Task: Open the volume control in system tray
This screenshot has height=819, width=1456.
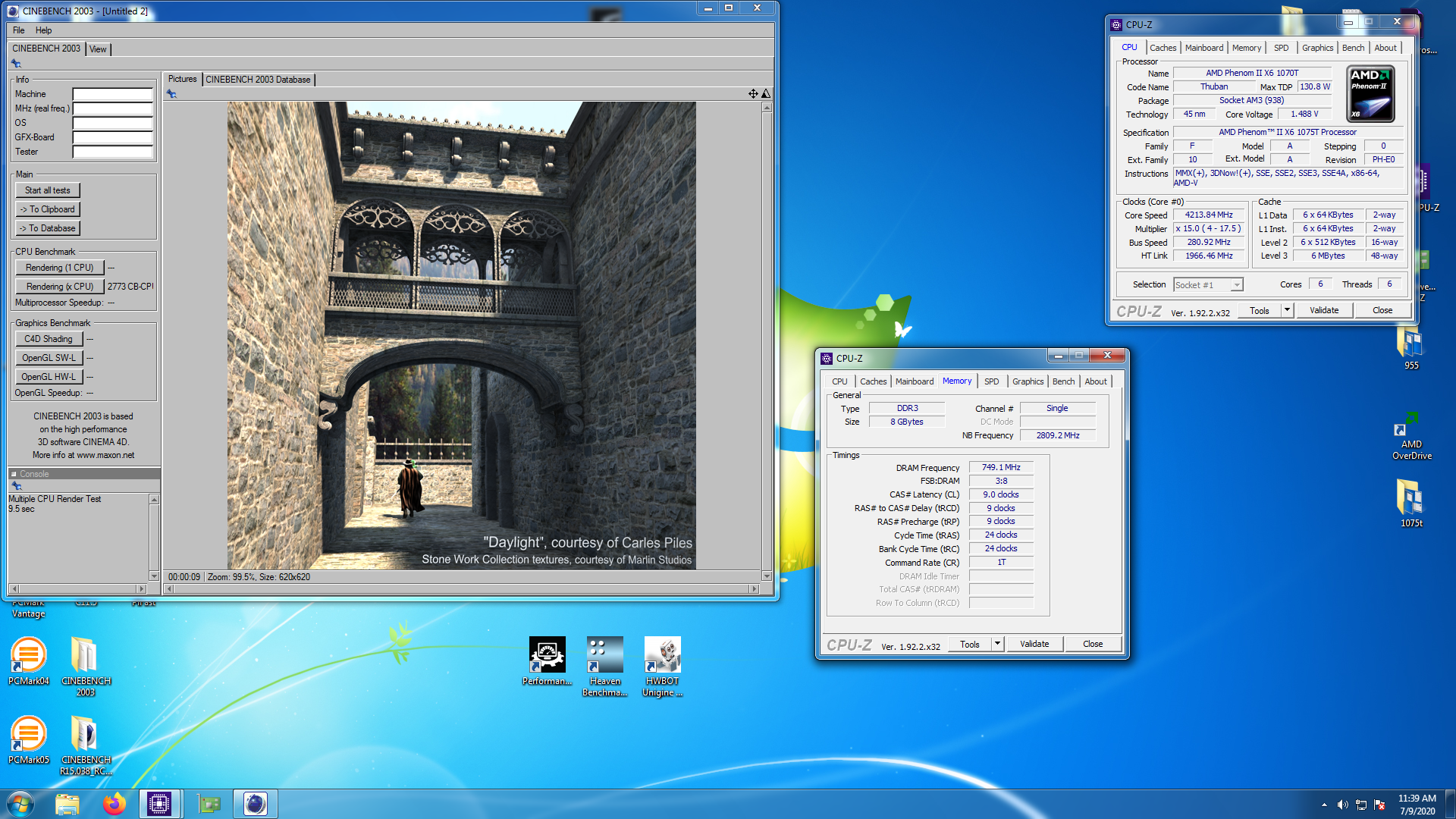Action: pyautogui.click(x=1342, y=805)
